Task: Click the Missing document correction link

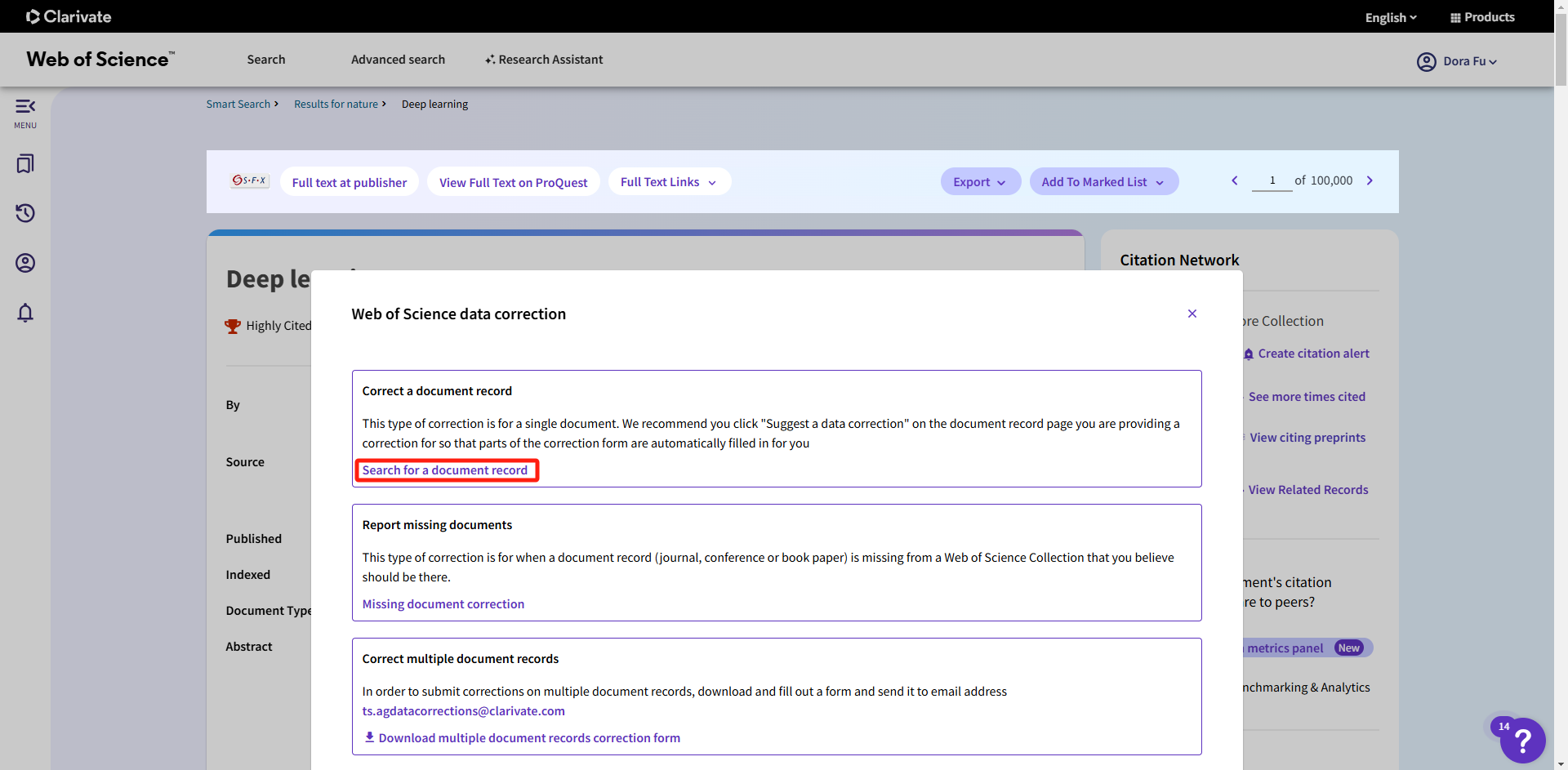Action: [x=443, y=604]
